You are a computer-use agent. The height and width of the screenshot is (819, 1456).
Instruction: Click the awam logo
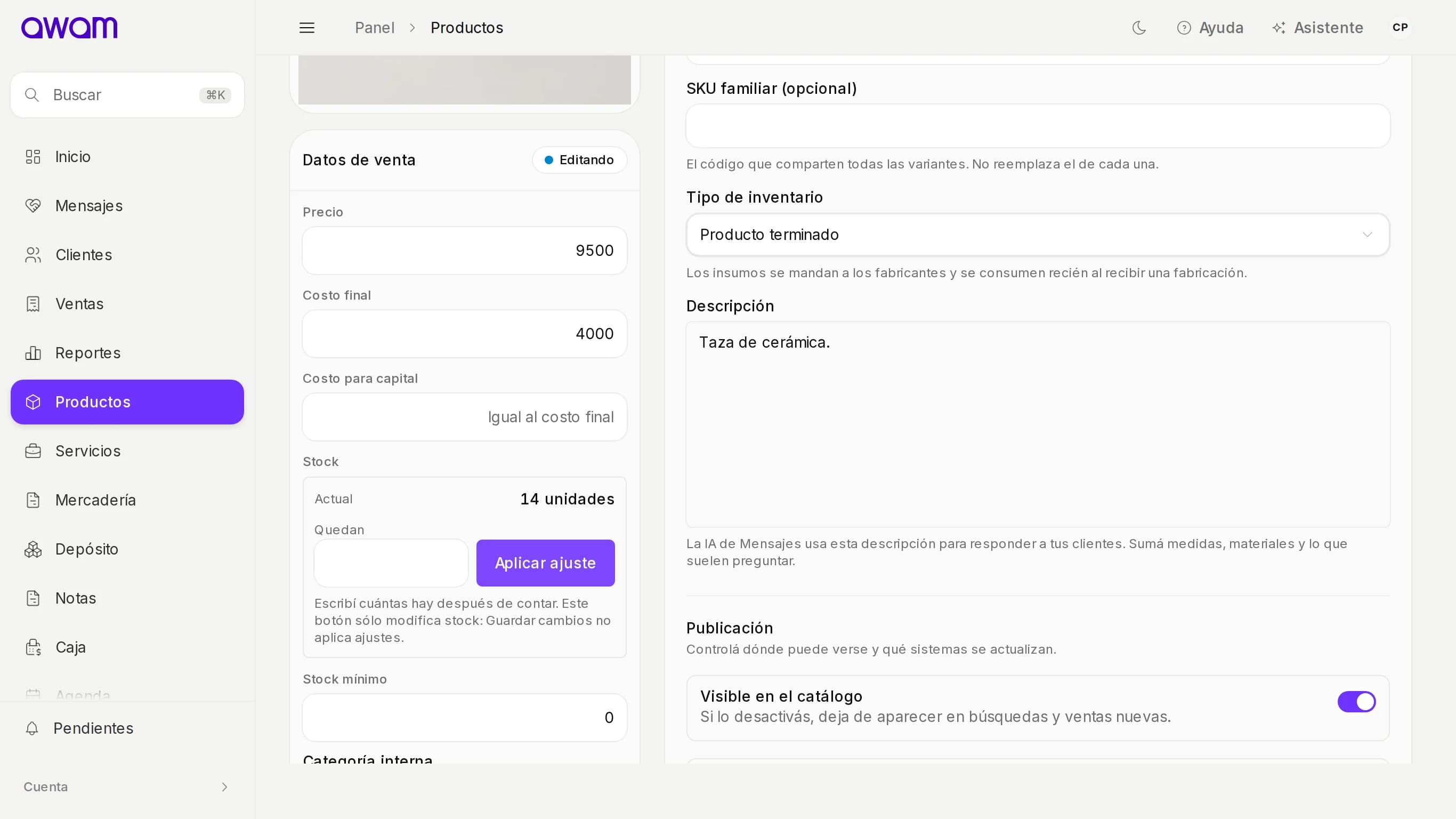[69, 28]
